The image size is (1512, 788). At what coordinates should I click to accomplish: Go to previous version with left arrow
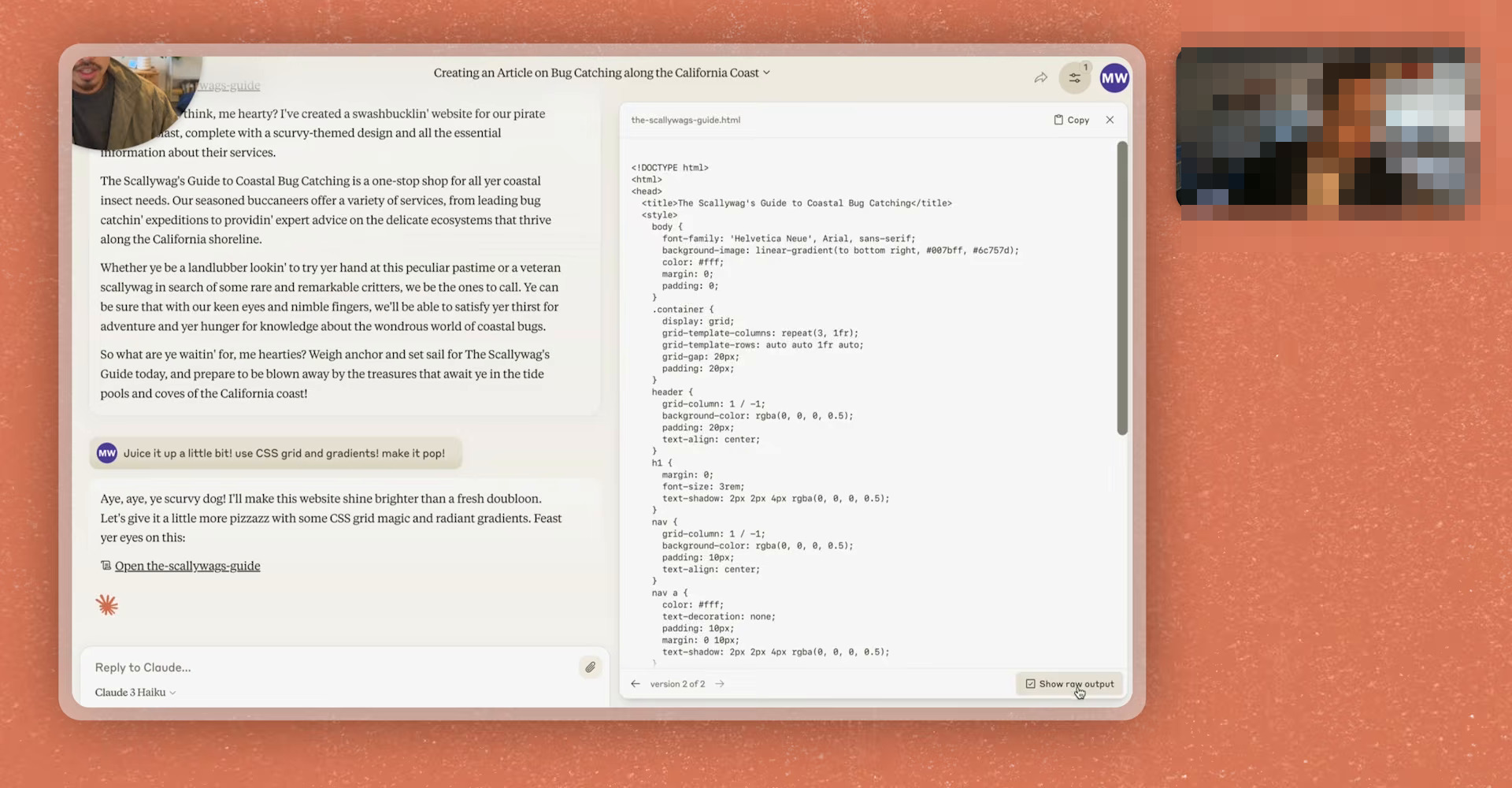point(636,684)
